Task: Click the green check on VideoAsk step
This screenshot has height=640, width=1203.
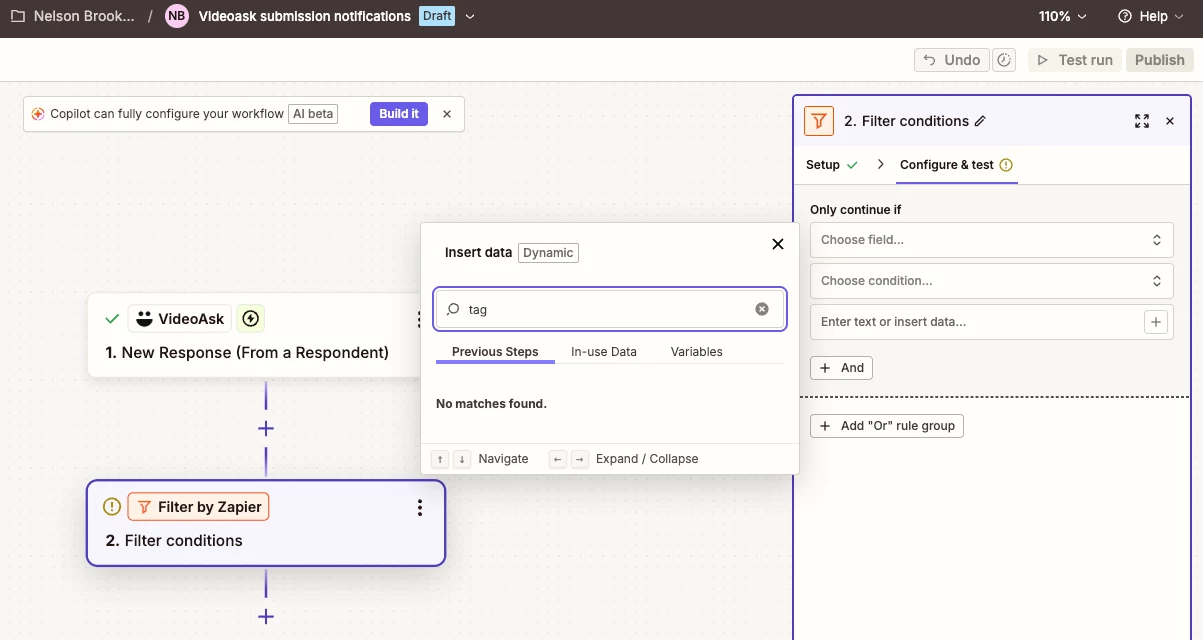Action: (x=112, y=319)
